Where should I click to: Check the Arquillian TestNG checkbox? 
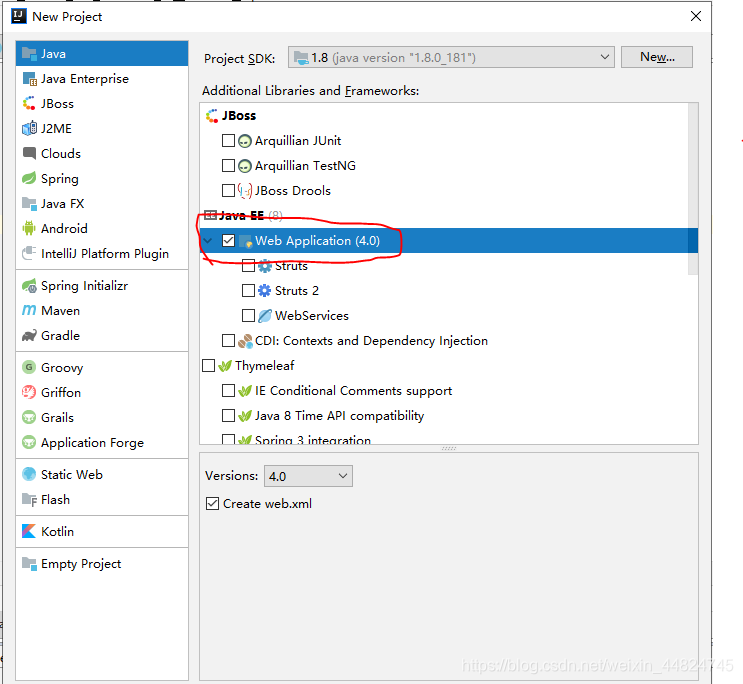click(x=228, y=165)
